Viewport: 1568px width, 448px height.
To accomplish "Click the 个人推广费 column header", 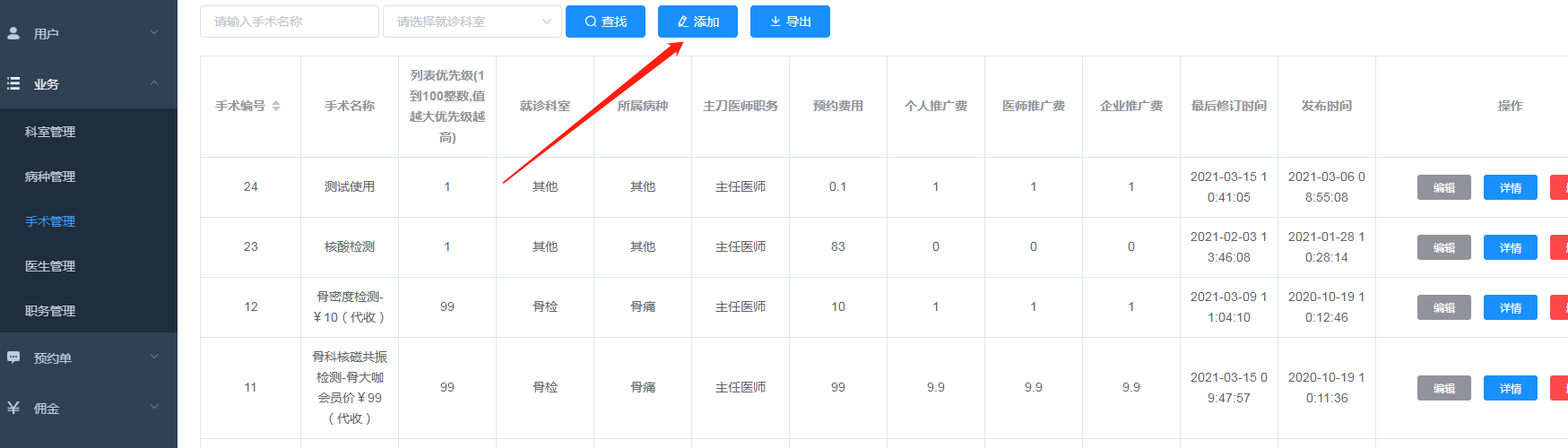I will point(936,106).
